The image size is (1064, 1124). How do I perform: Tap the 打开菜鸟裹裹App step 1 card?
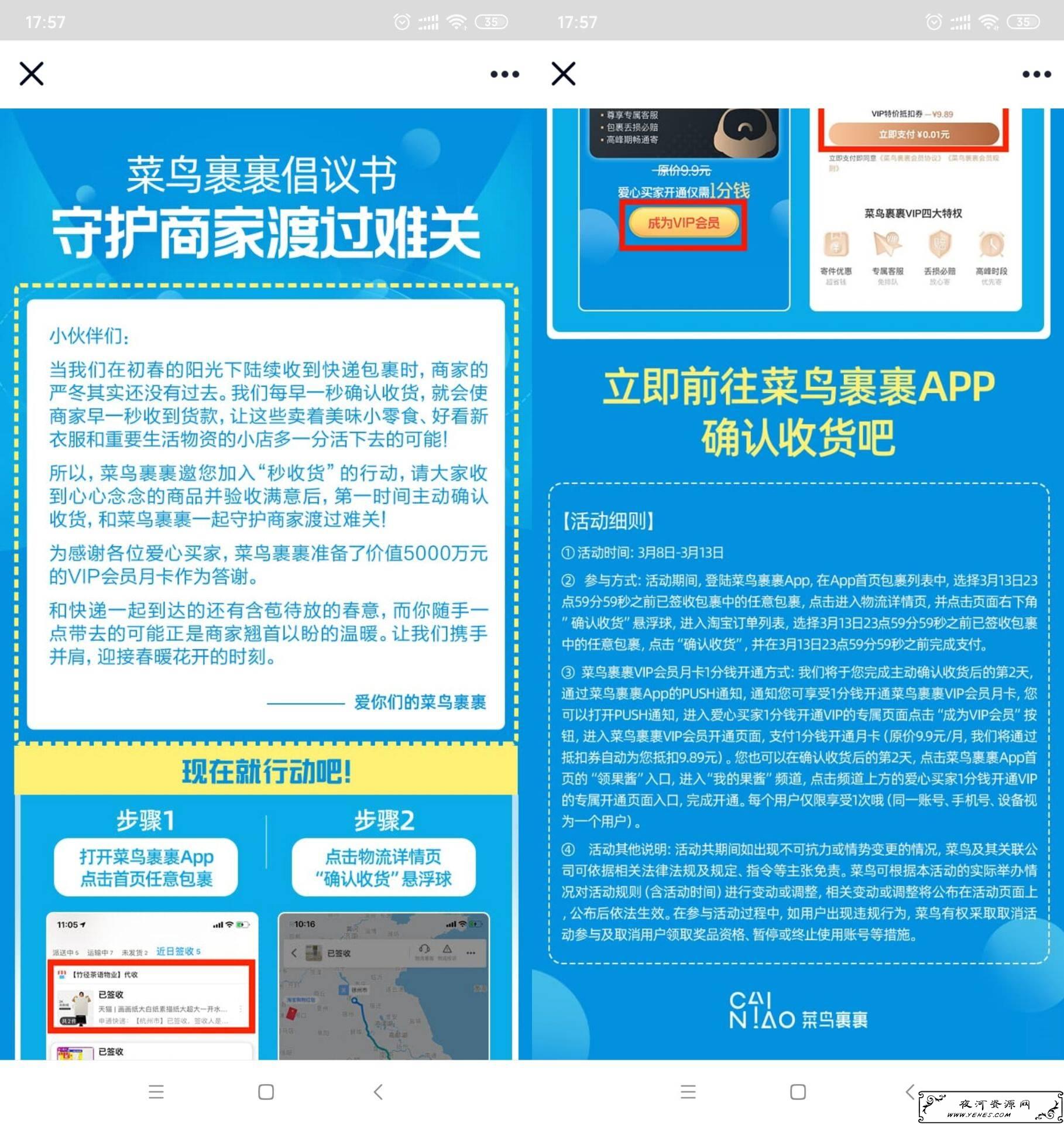(x=146, y=867)
